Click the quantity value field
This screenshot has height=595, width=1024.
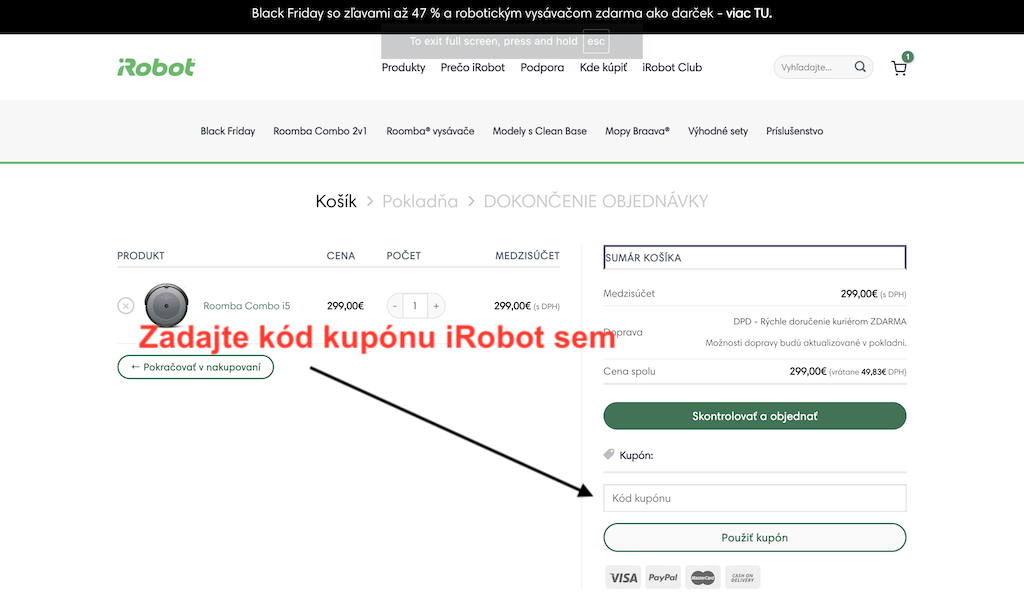coord(415,306)
